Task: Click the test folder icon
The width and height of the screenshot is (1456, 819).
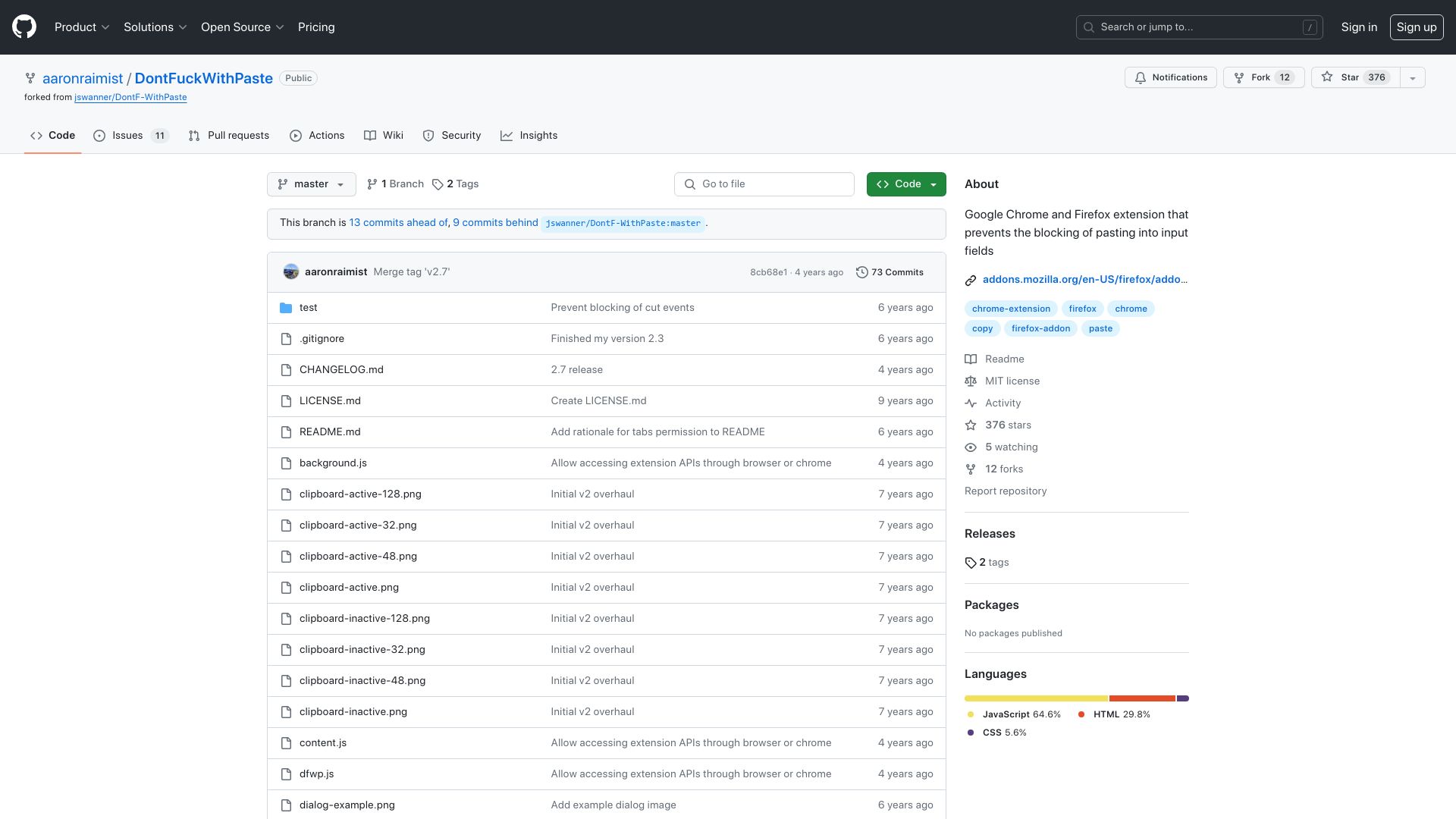Action: point(286,308)
